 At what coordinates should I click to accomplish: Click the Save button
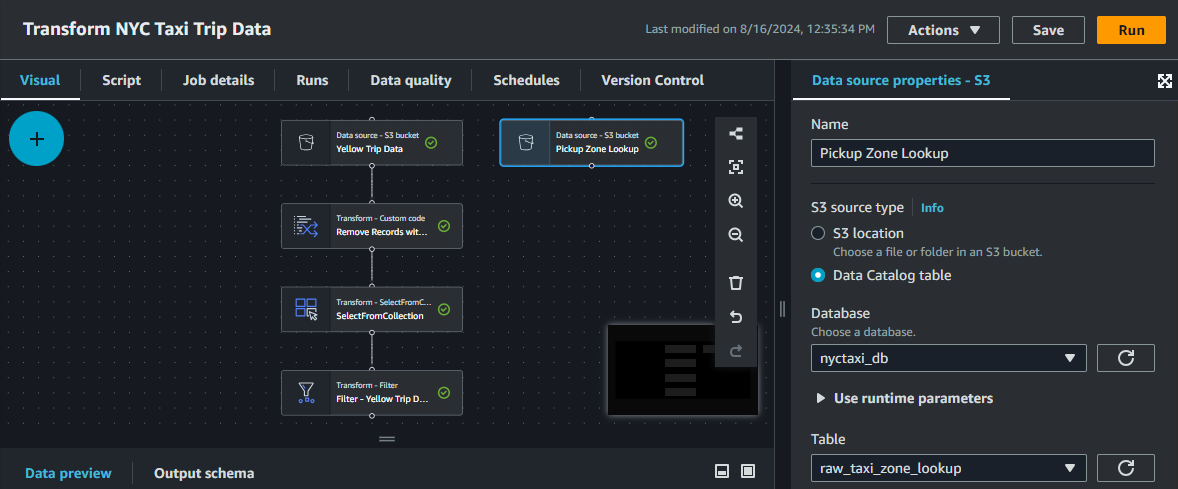pyautogui.click(x=1048, y=30)
